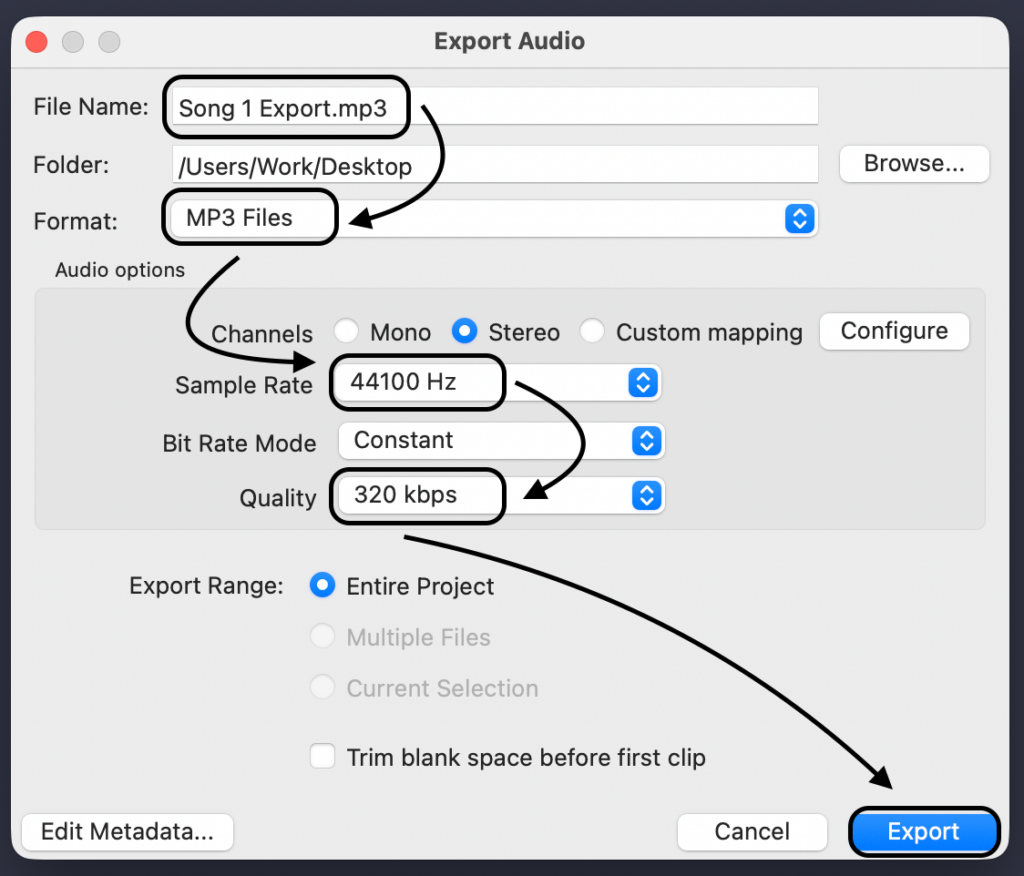1024x876 pixels.
Task: Select the Multiple Files export range
Action: [x=323, y=637]
